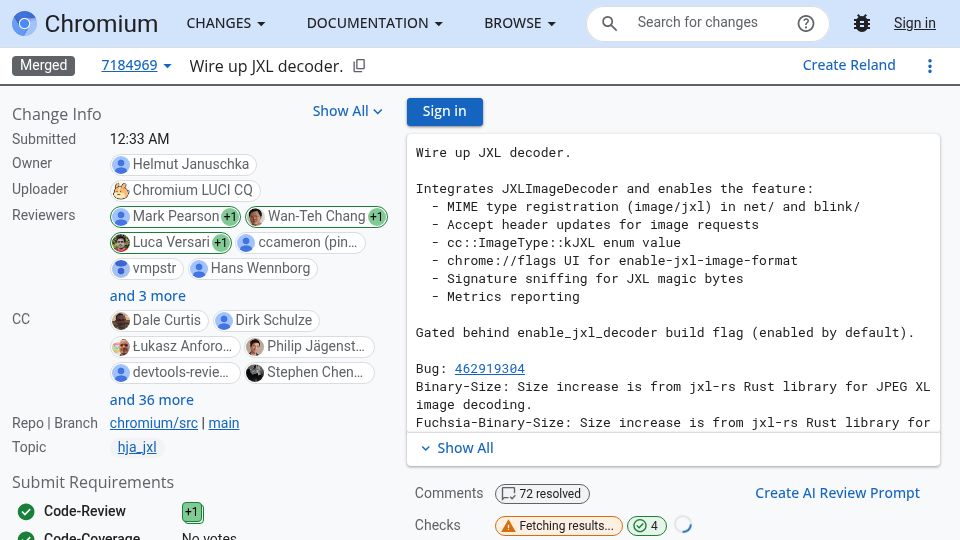Expand the 7184969 change number dropdown
Image resolution: width=960 pixels, height=540 pixels.
pos(136,66)
